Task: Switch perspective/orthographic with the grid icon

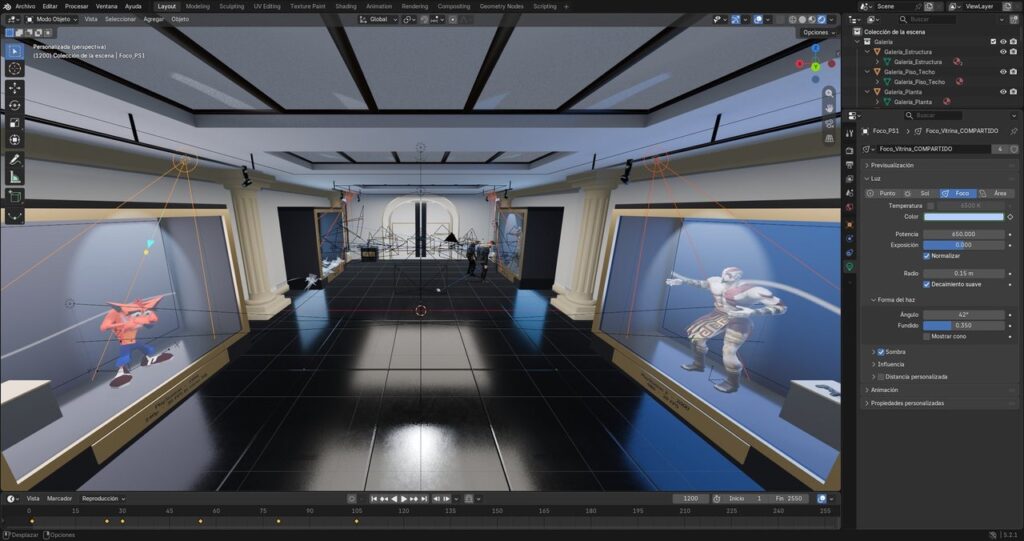Action: coord(829,139)
